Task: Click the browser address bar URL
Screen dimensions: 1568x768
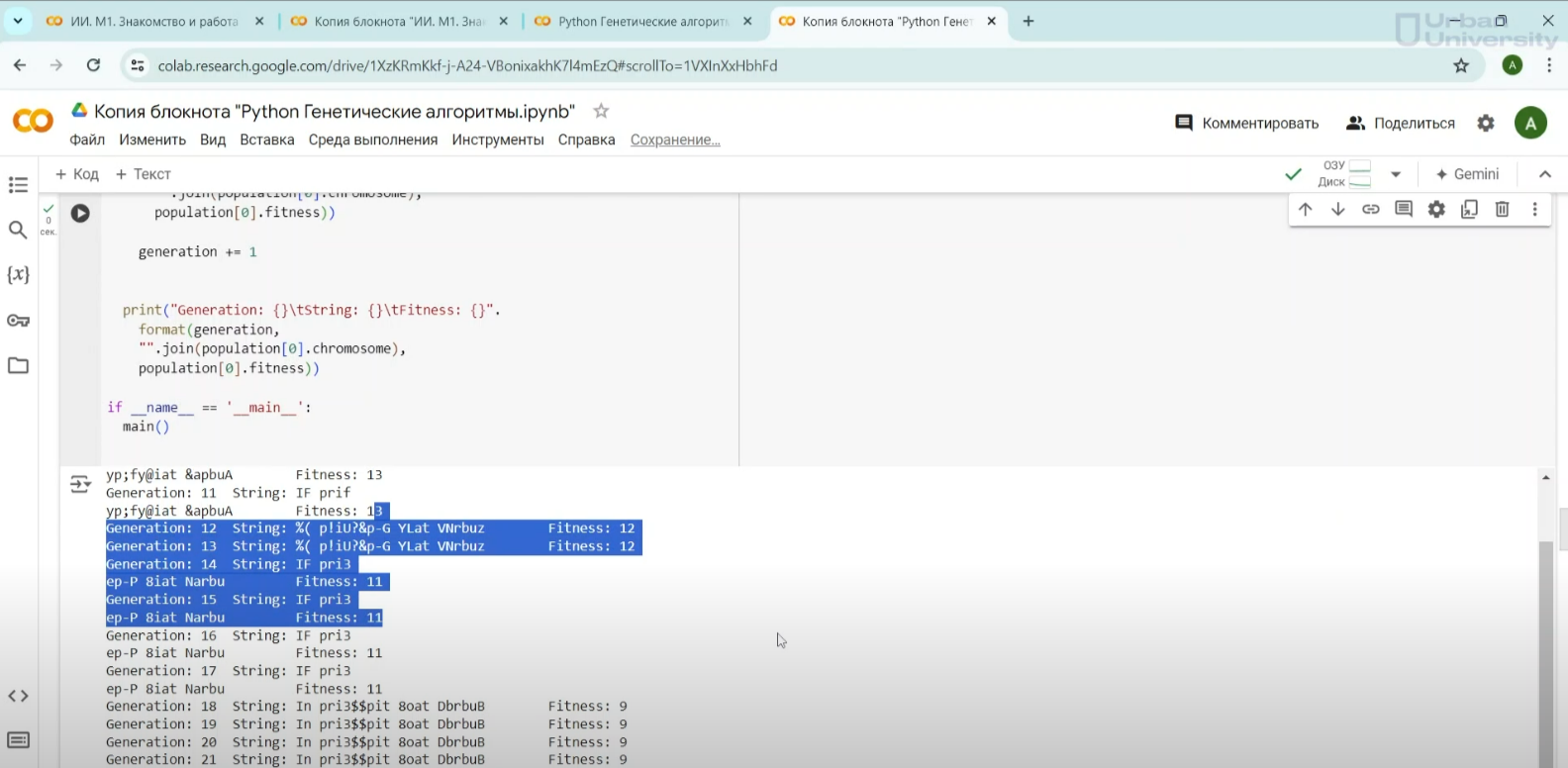Action: (x=467, y=65)
